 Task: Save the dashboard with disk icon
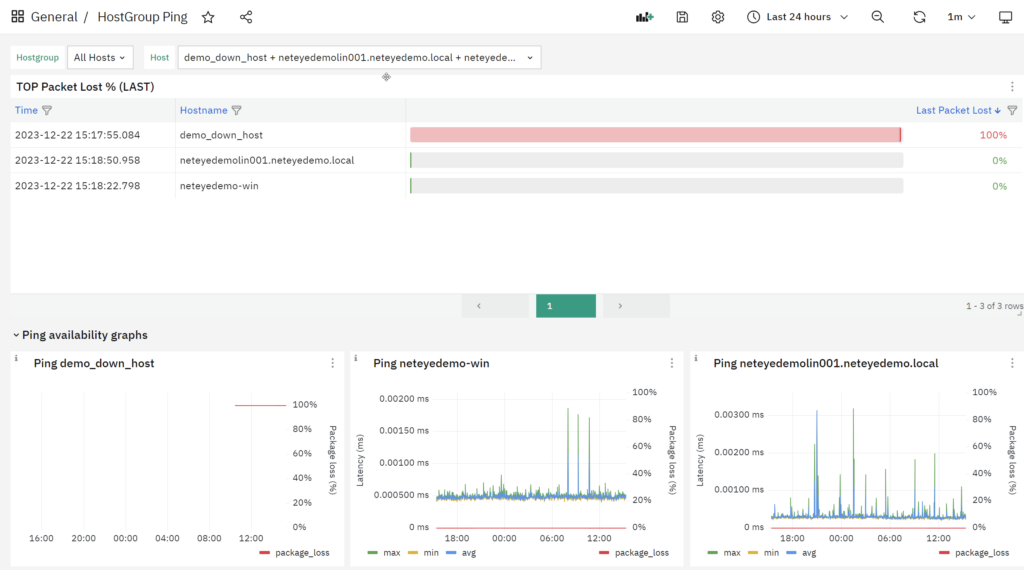tap(682, 17)
